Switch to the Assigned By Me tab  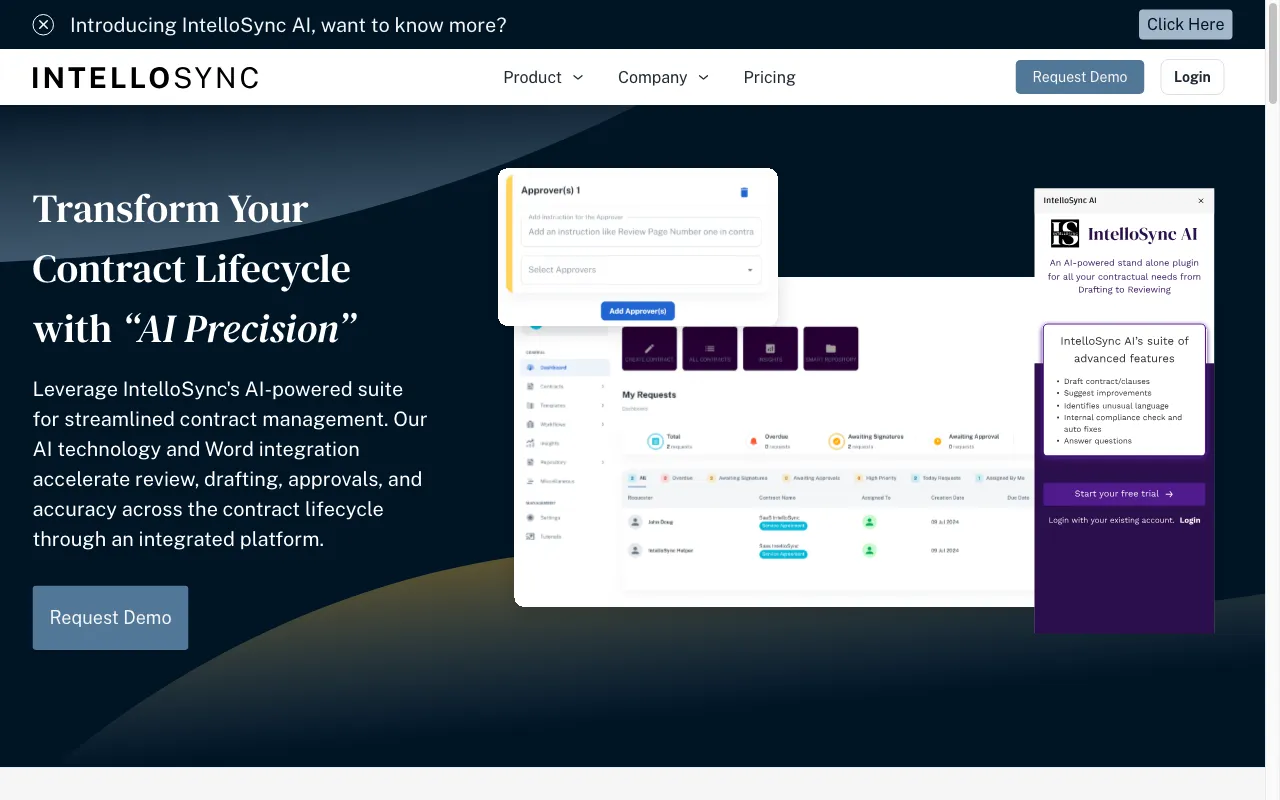point(1001,478)
